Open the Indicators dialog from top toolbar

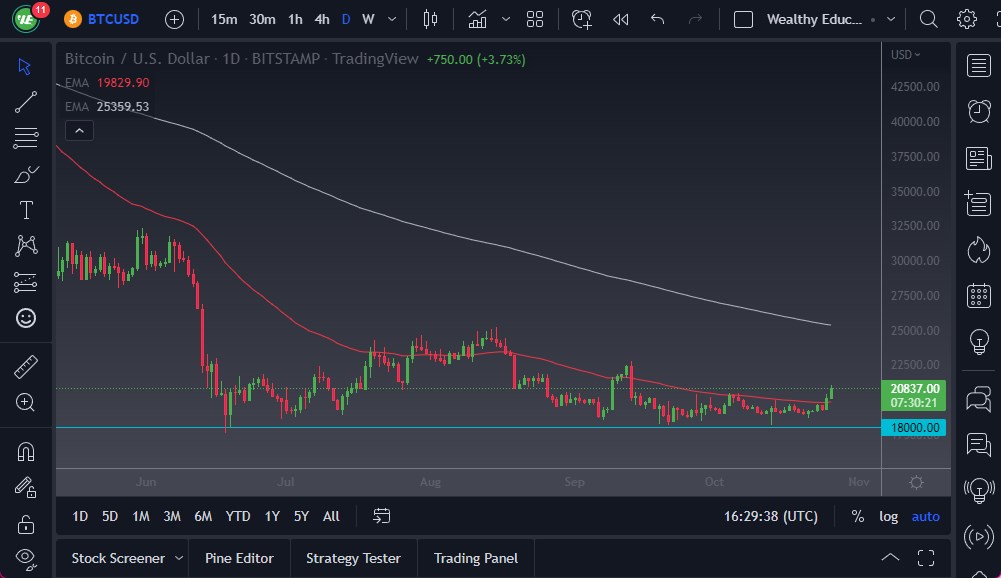(477, 18)
